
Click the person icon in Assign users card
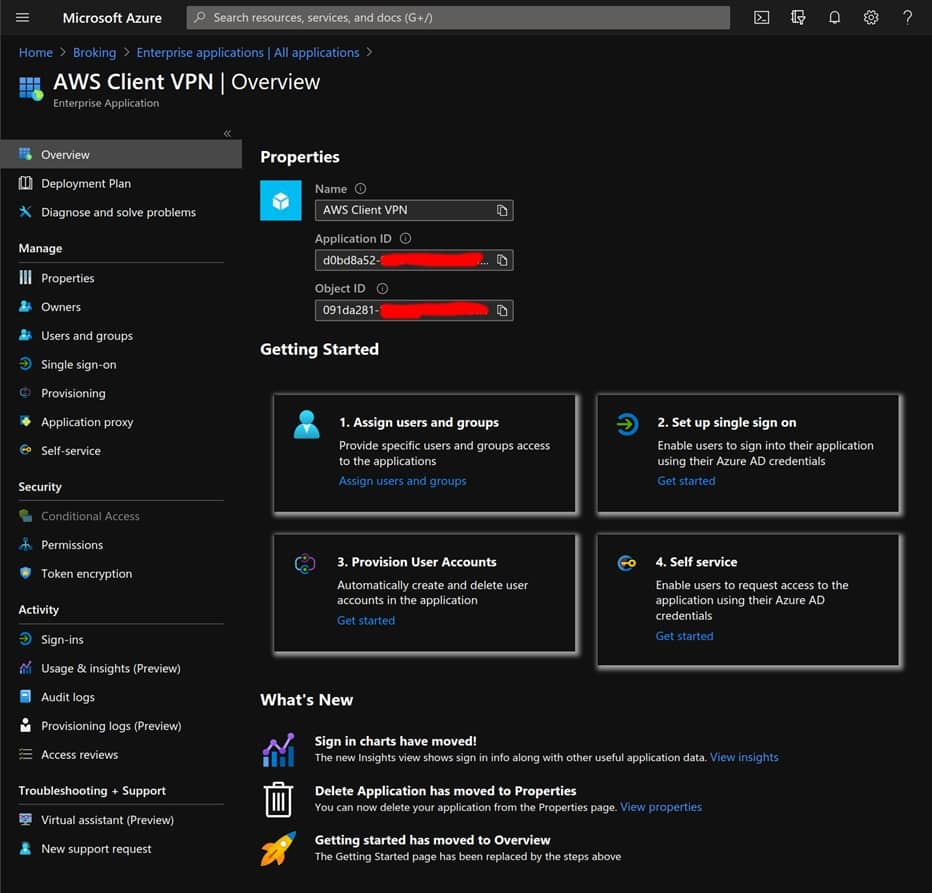[307, 425]
